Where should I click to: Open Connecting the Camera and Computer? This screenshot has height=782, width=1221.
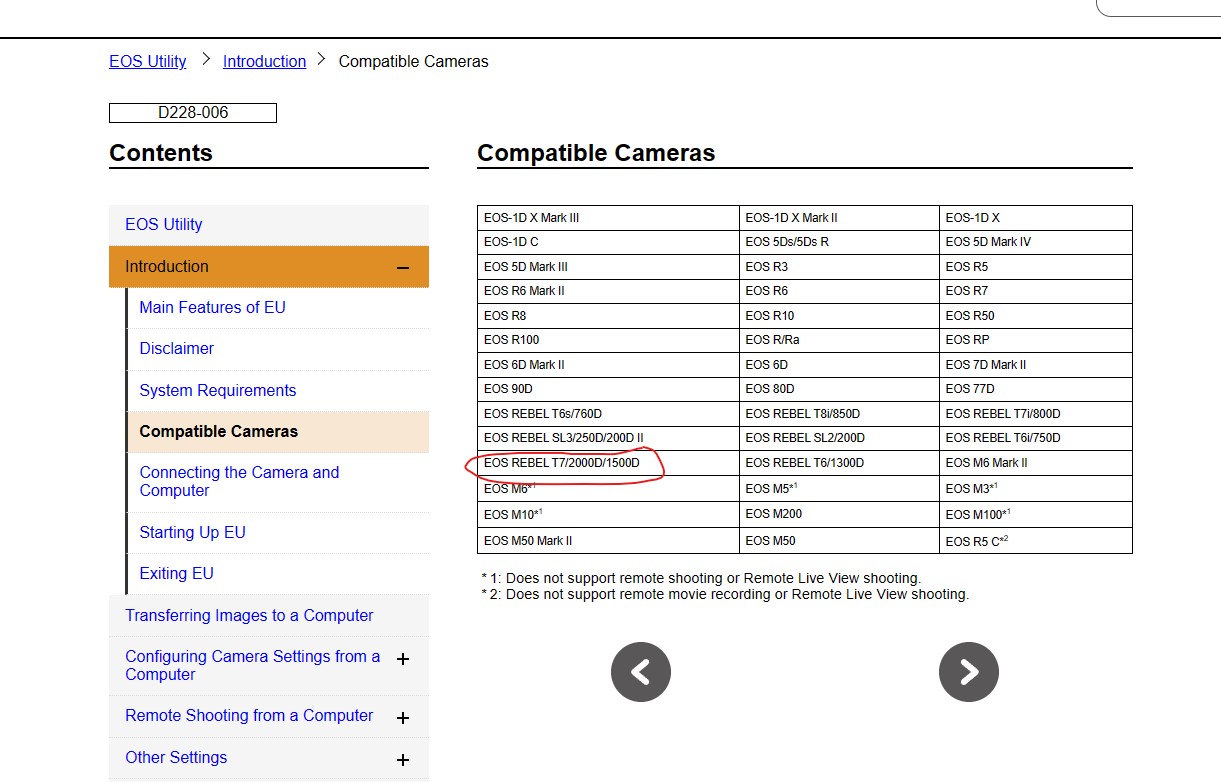pyautogui.click(x=238, y=481)
